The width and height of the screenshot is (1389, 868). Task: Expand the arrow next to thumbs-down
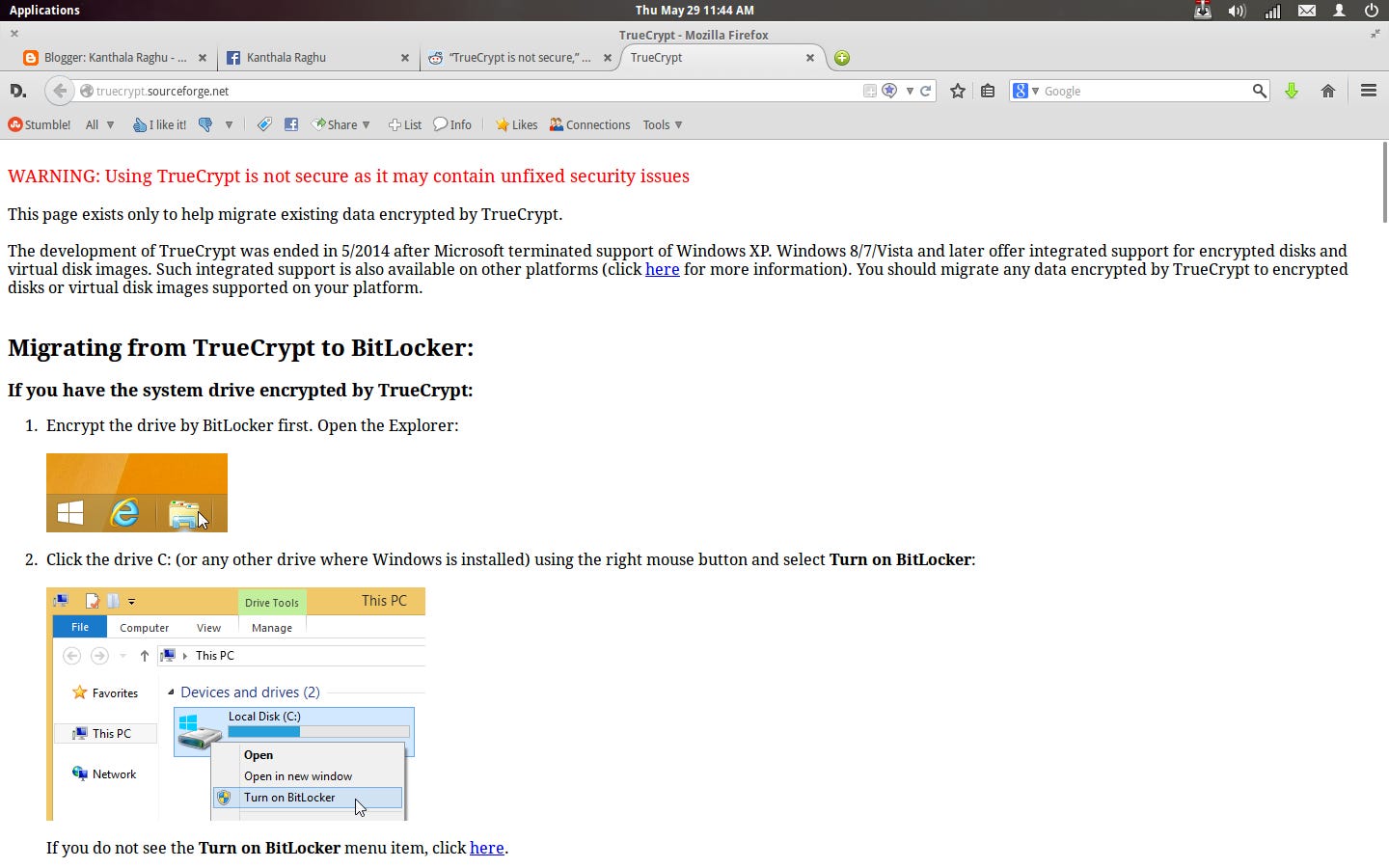pos(229,124)
